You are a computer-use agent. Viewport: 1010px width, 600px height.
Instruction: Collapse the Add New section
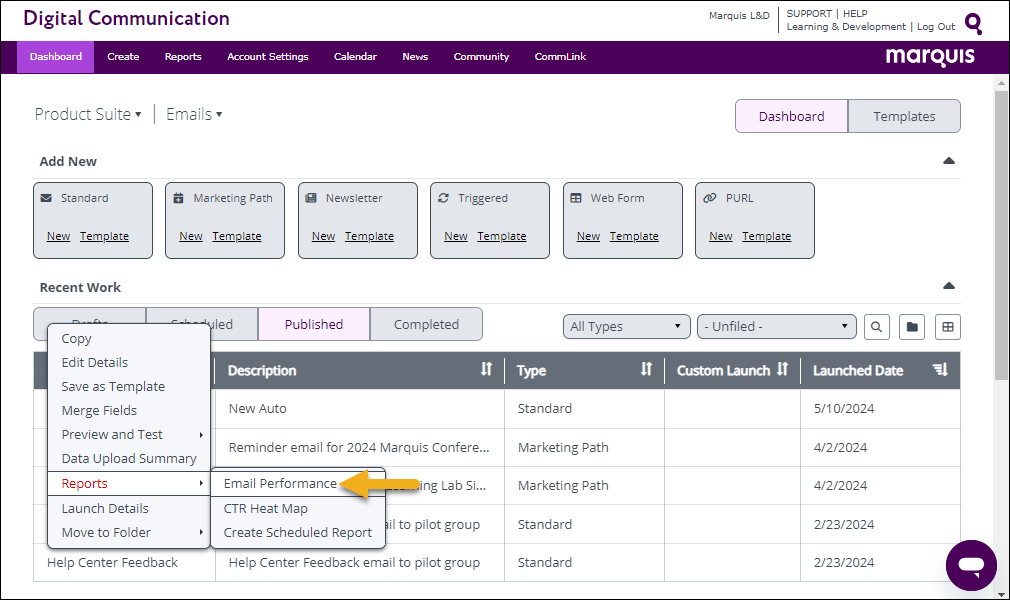pos(949,160)
